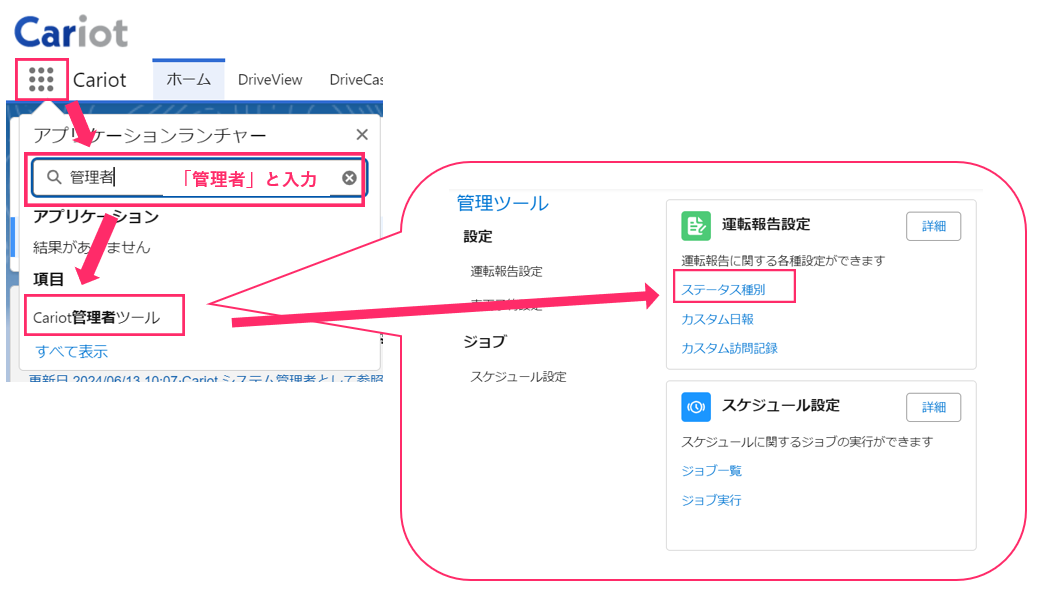
Task: Click the 運転報告設定 green icon
Action: (696, 226)
